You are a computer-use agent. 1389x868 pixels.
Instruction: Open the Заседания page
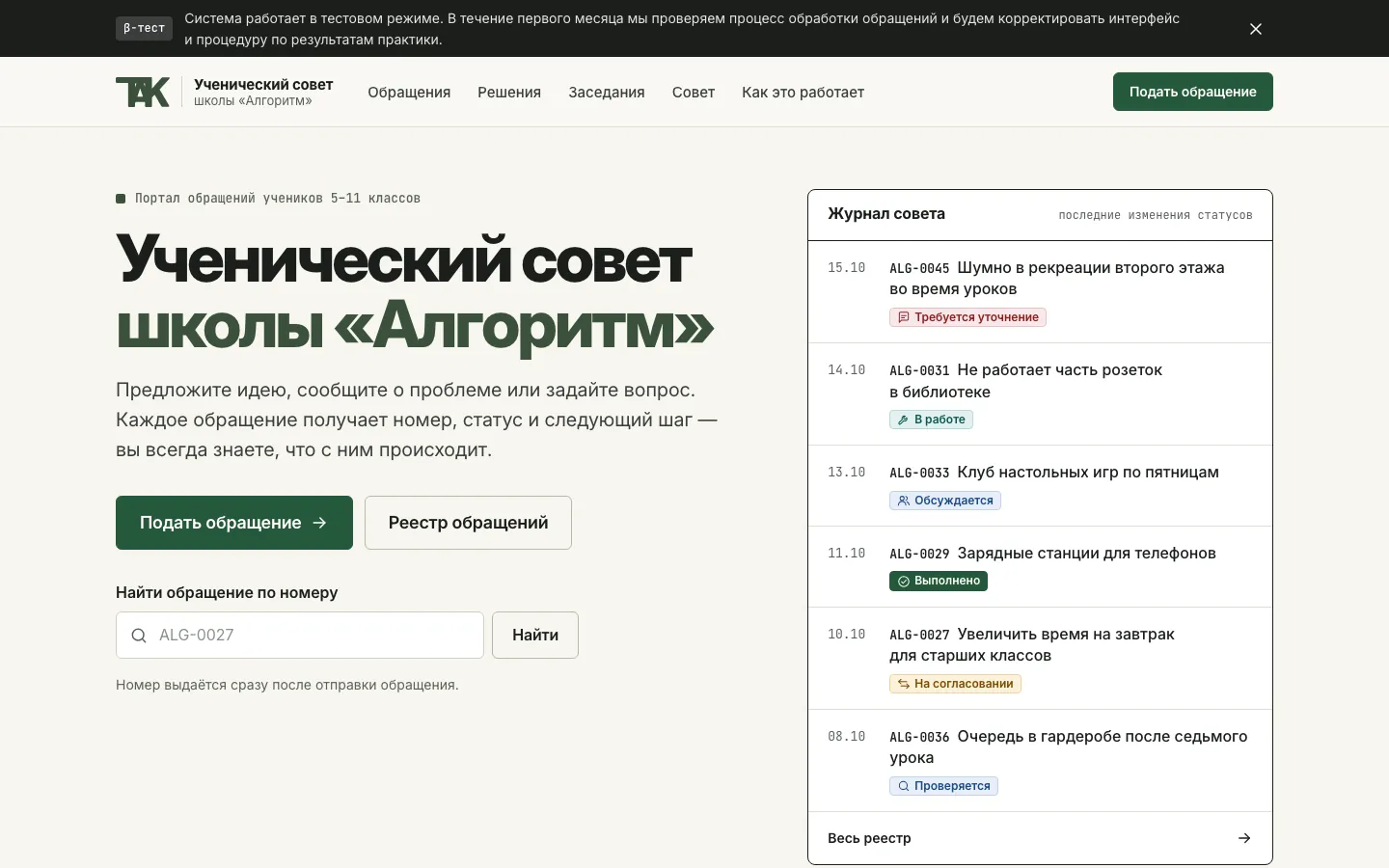pos(607,93)
